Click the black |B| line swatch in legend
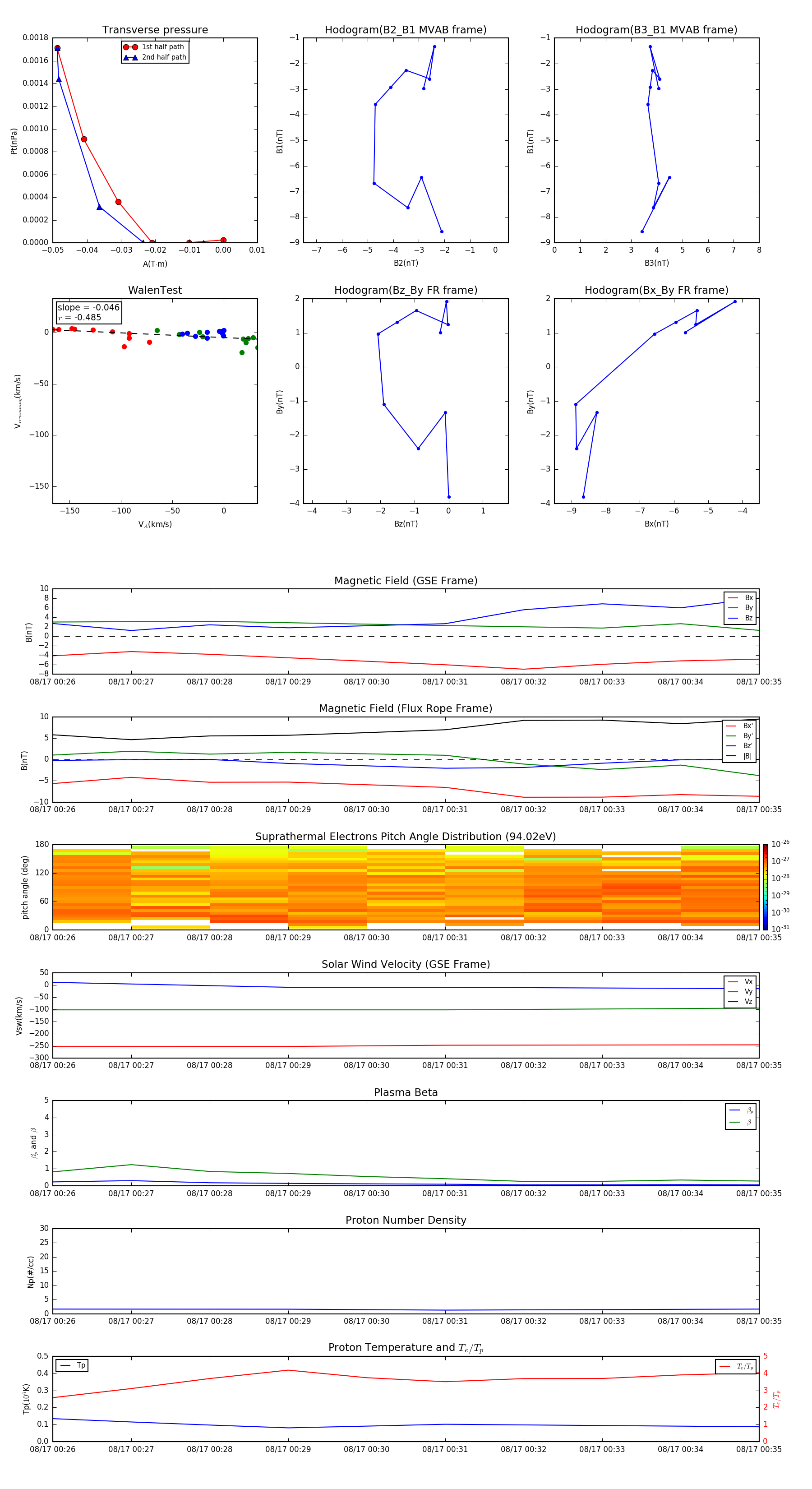The height and width of the screenshot is (1489, 812). [x=732, y=756]
